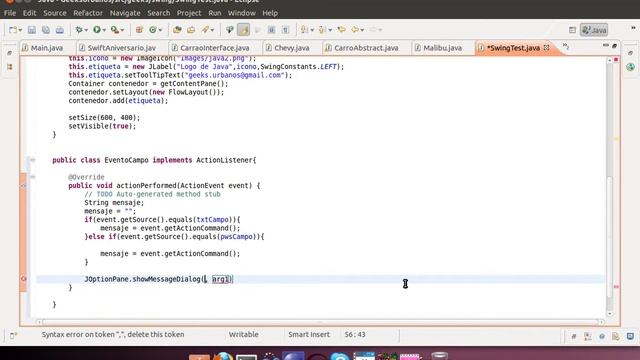Click the error marker beside JOptionPane line
Viewport: 640px width, 360px height.
point(23,279)
